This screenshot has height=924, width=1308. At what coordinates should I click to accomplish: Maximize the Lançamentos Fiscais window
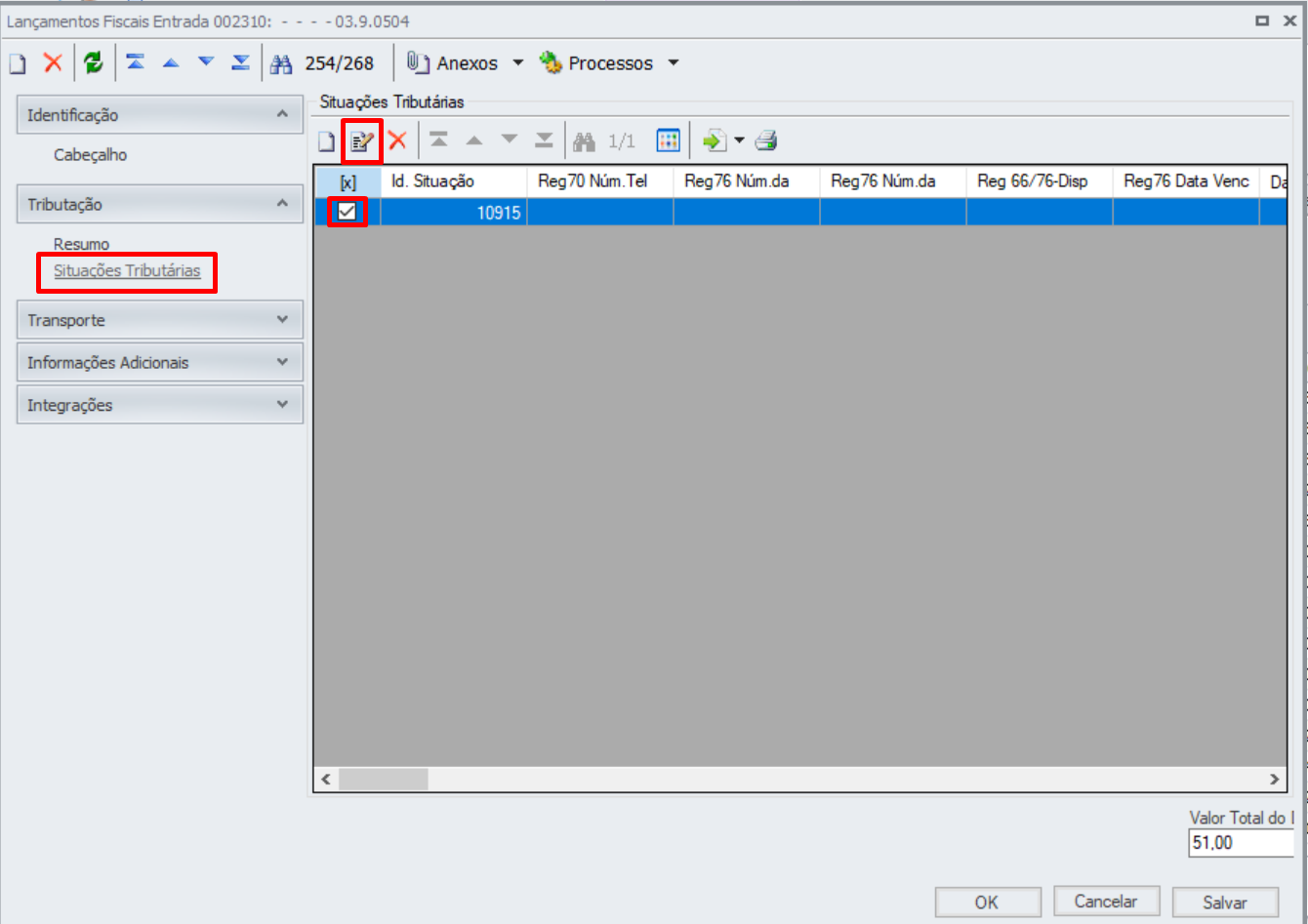pyautogui.click(x=1262, y=20)
